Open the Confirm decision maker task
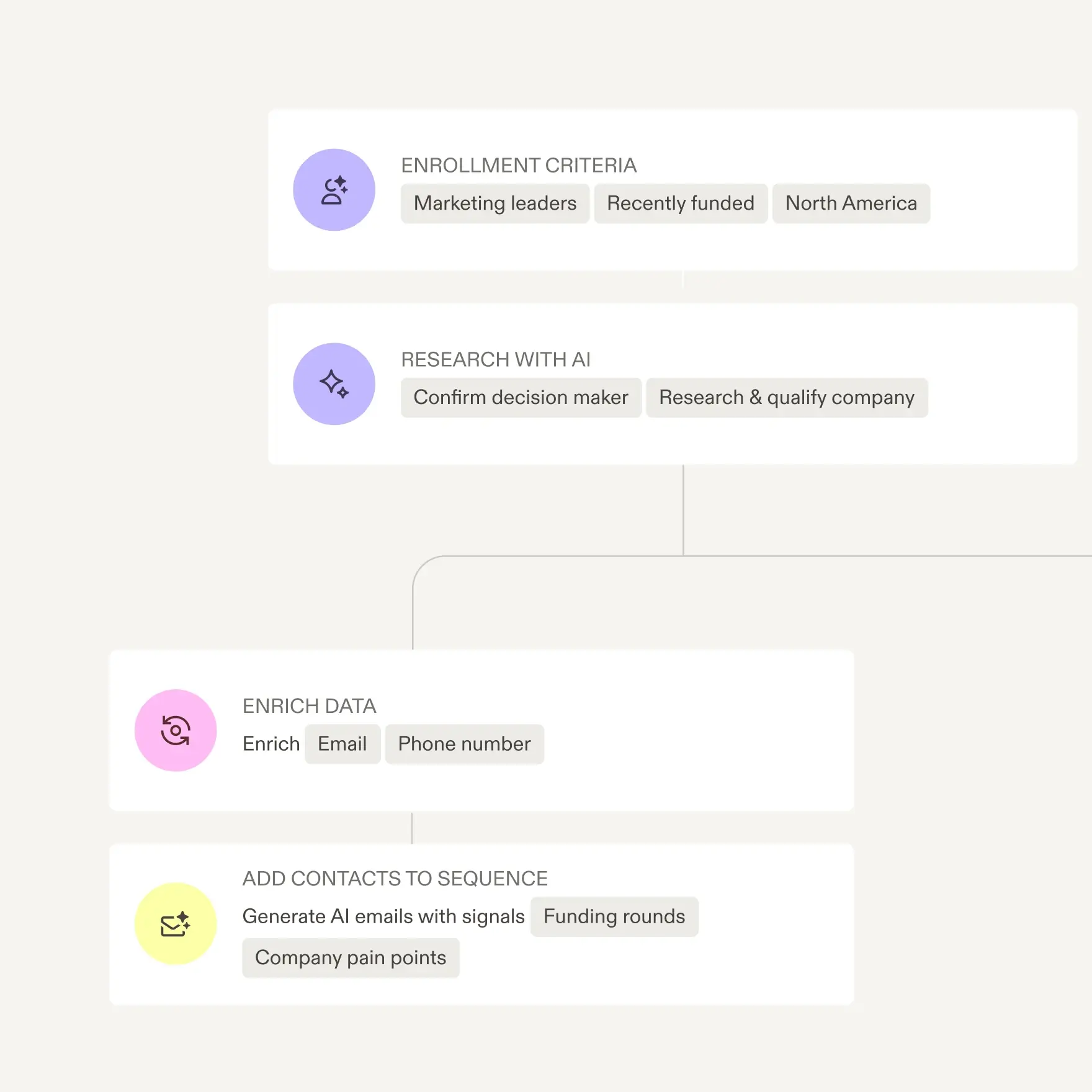The image size is (1092, 1092). tap(521, 398)
